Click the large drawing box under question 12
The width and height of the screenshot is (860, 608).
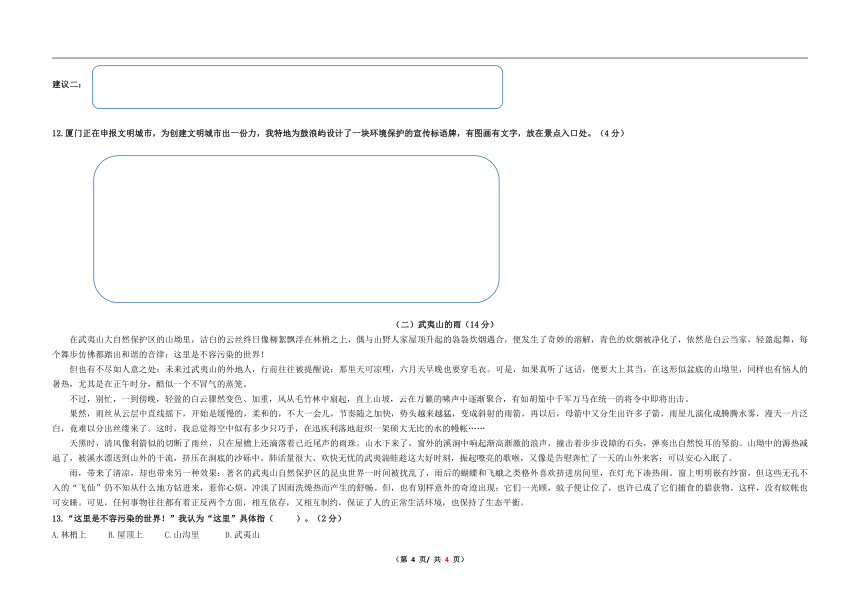(296, 229)
